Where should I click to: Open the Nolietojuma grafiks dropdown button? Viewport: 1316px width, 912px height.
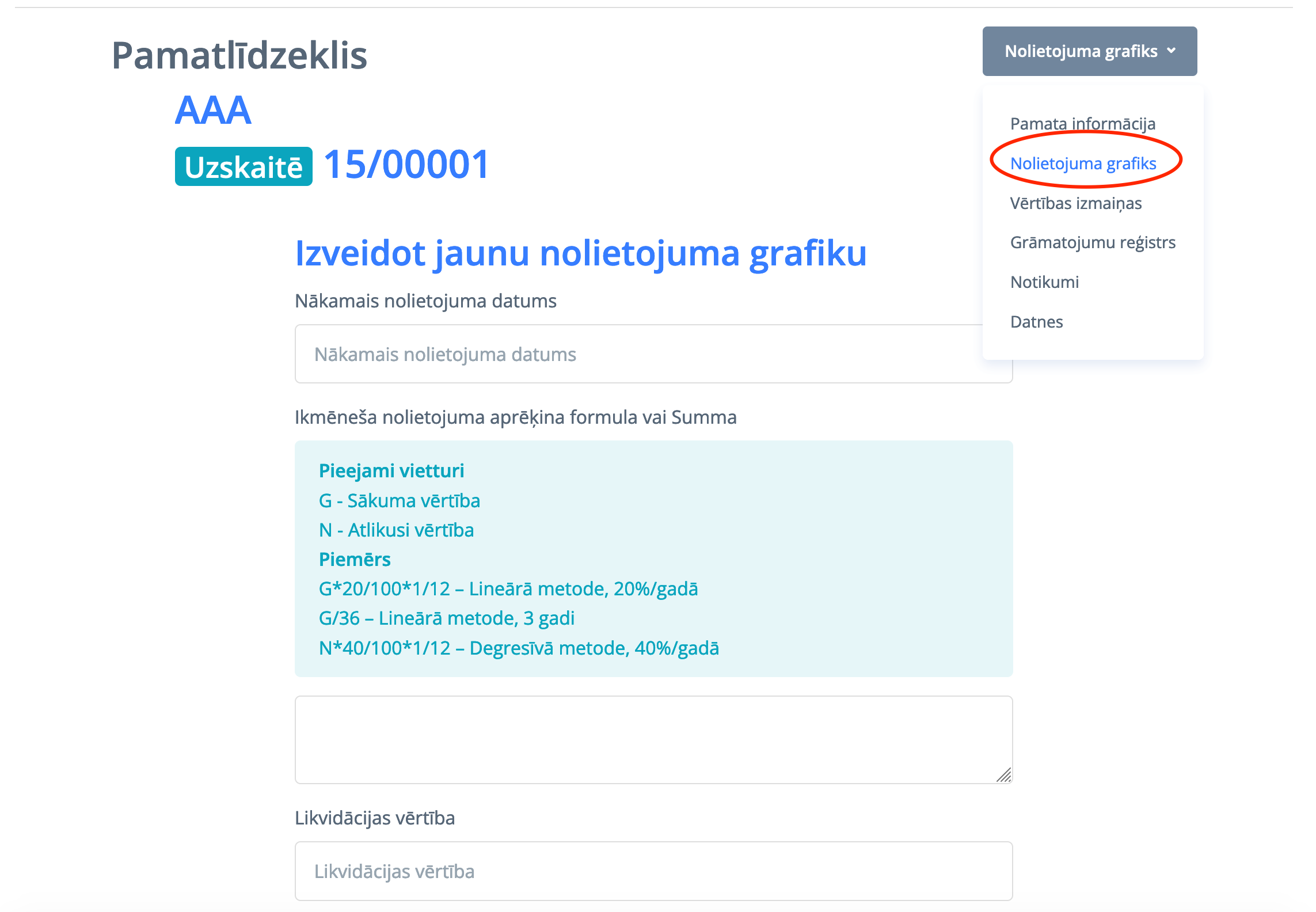tap(1080, 51)
